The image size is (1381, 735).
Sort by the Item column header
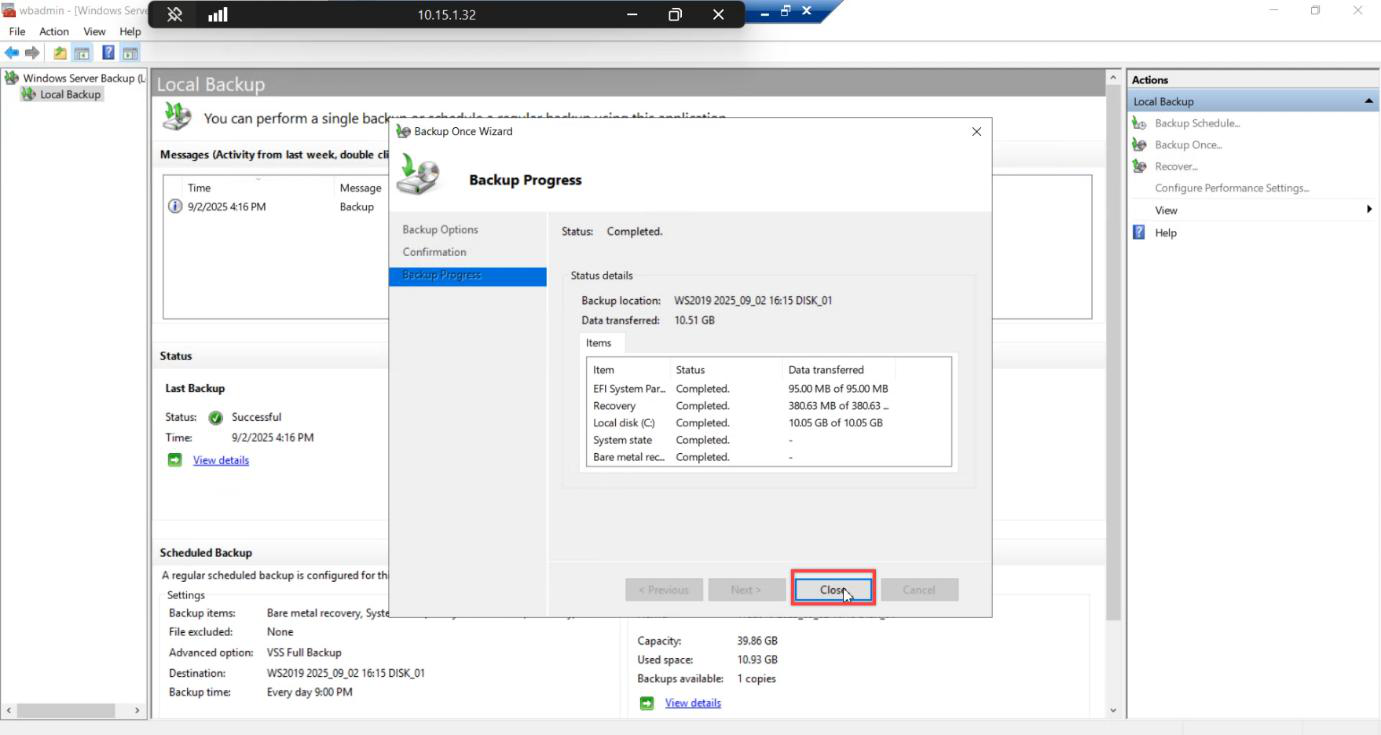click(628, 370)
